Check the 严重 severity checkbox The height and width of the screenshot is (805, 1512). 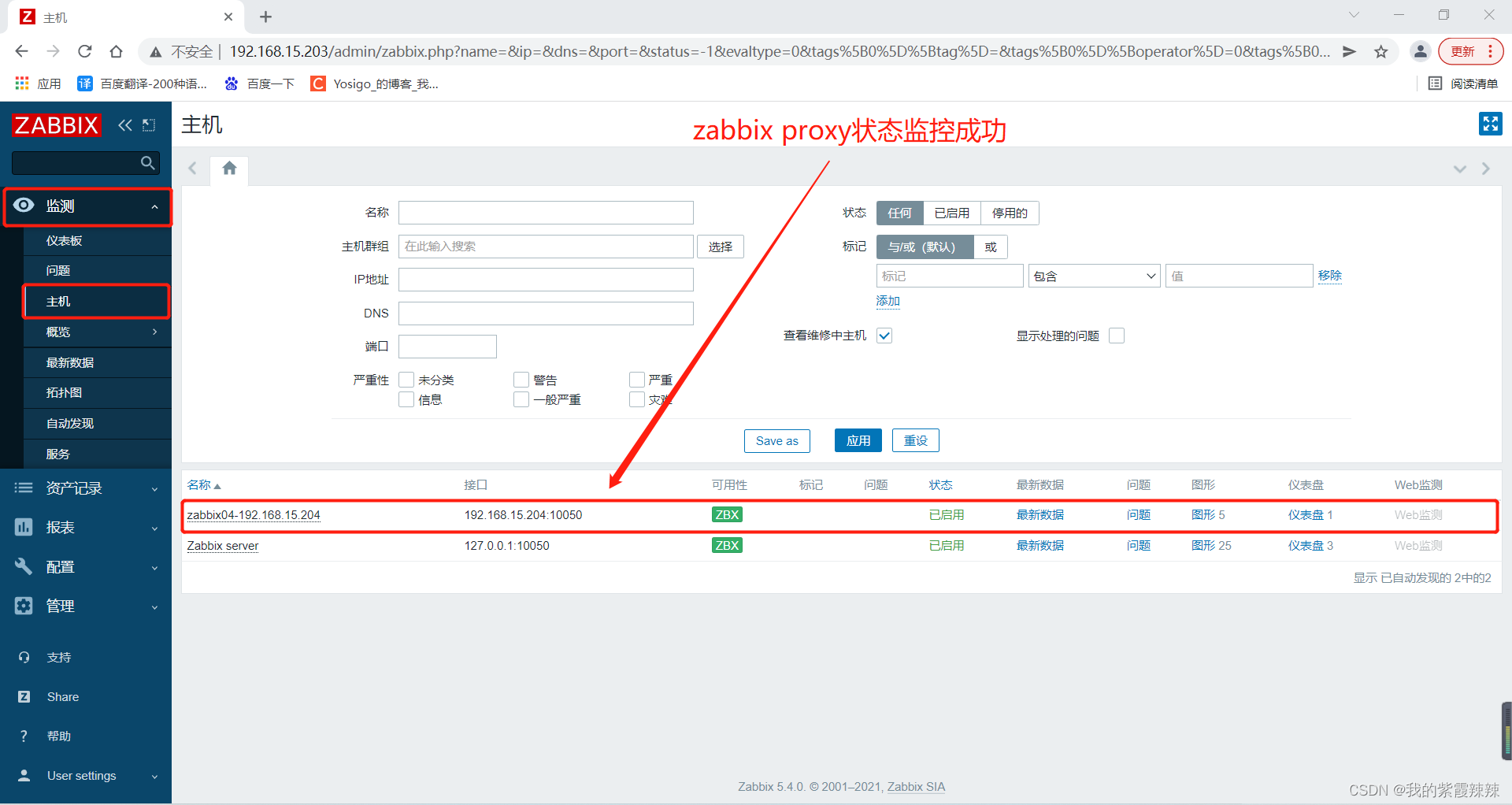tap(637, 380)
